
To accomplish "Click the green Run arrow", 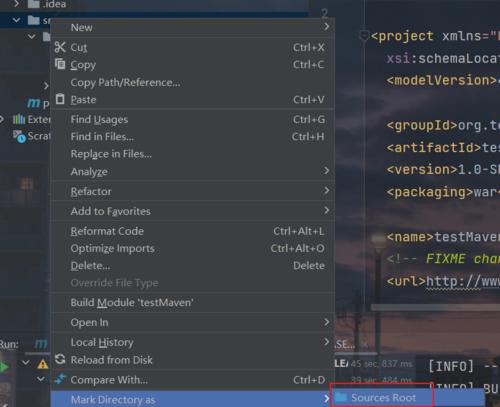I will click(x=4, y=367).
